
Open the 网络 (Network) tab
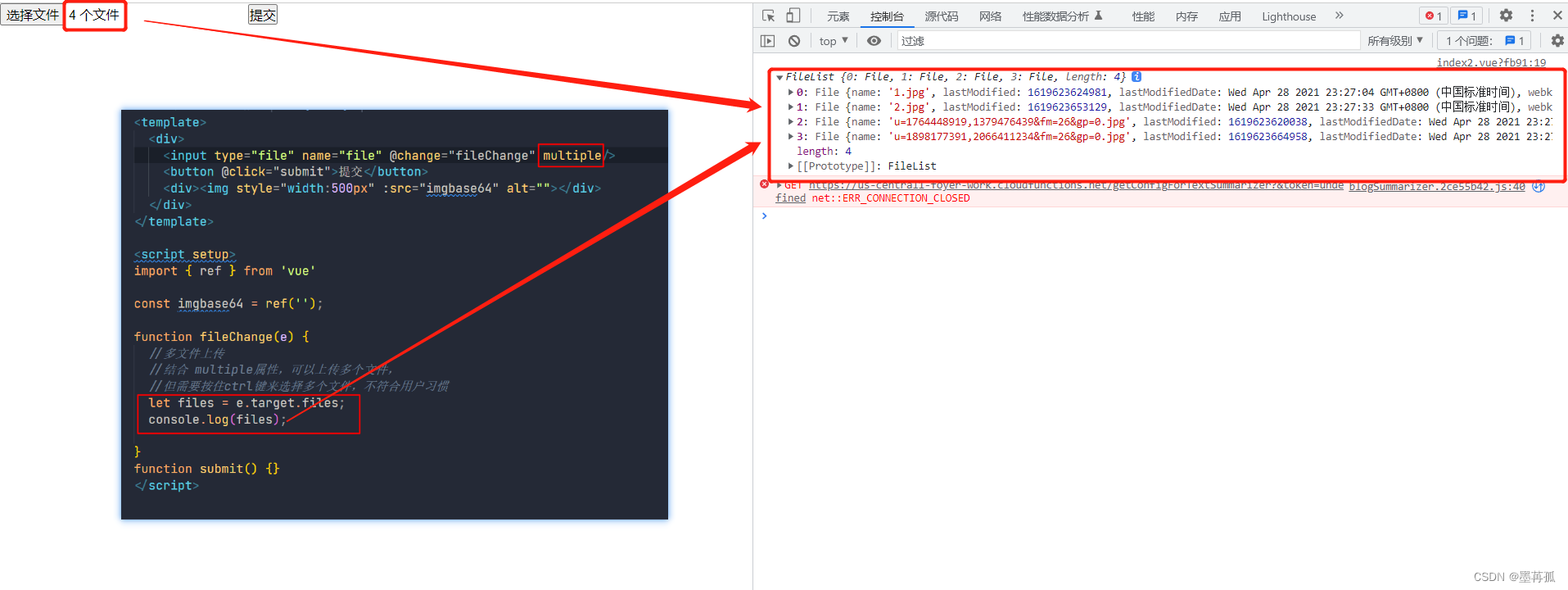(990, 16)
